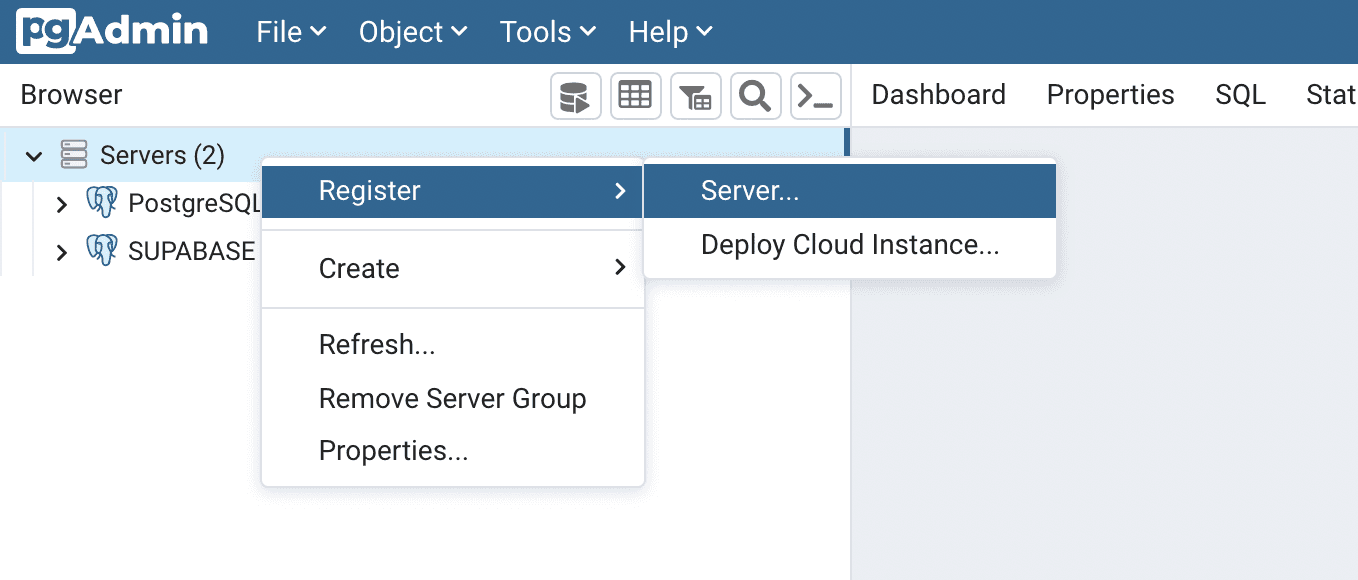This screenshot has width=1358, height=580.
Task: Switch to the SQL tab
Action: (1239, 94)
